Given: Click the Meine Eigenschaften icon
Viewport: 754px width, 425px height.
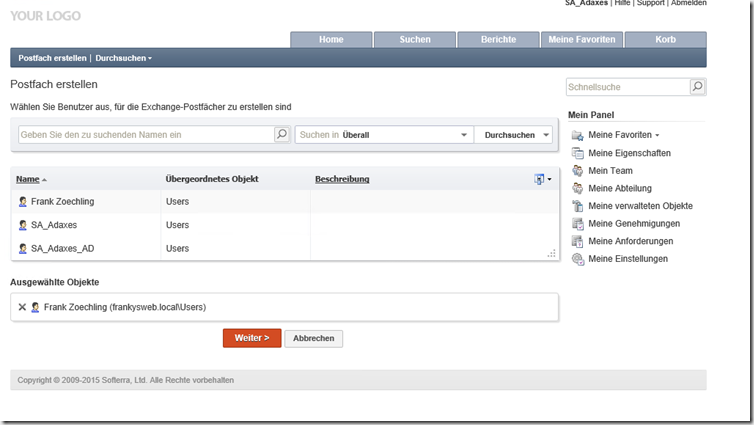Looking at the screenshot, I should coord(577,153).
